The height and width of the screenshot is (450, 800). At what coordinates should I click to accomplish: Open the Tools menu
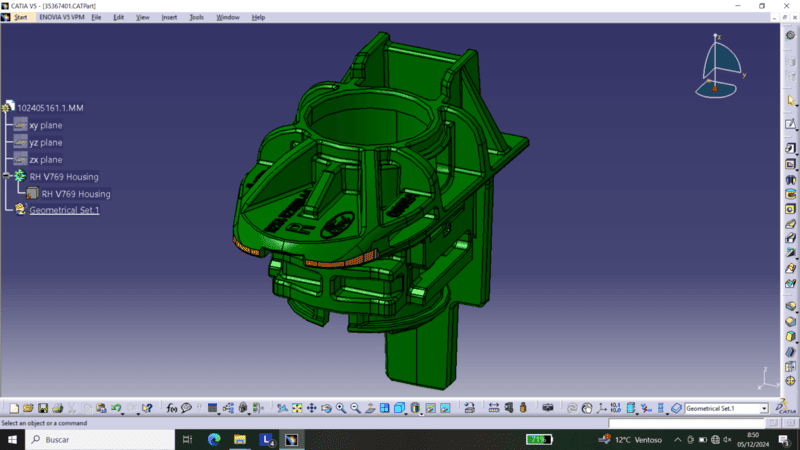pos(196,17)
